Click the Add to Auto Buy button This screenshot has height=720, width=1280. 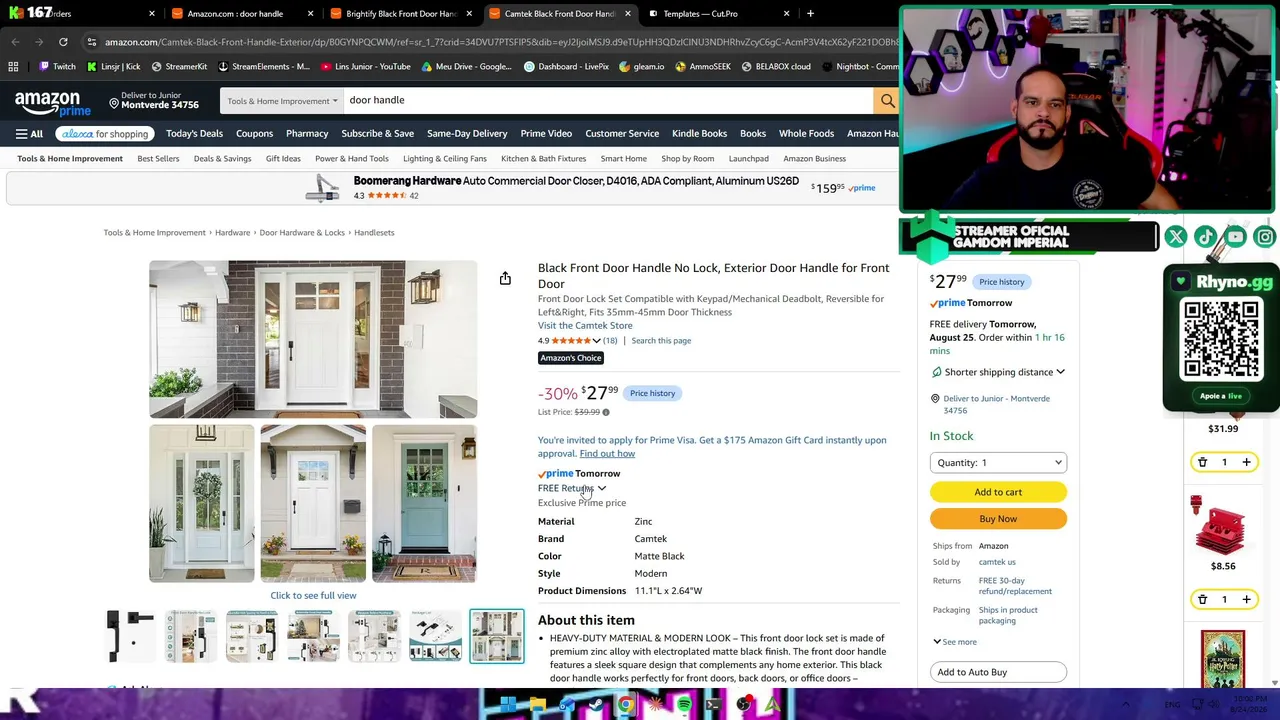[x=998, y=672]
